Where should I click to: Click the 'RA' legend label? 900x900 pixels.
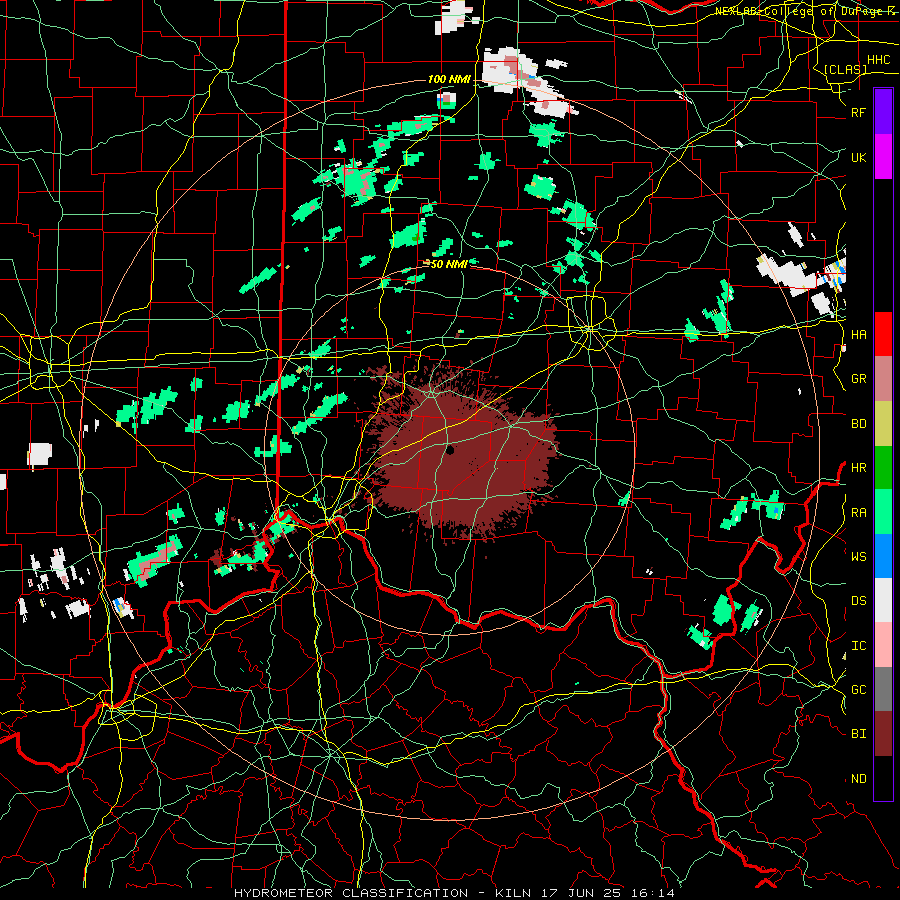859,513
